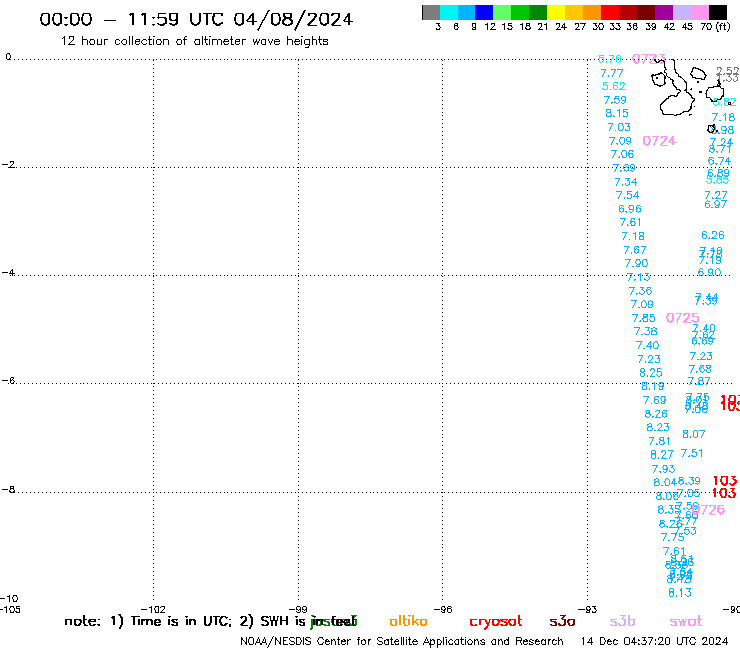Click the latitude axis label '-8'
740x650 pixels.
click(x=9, y=490)
